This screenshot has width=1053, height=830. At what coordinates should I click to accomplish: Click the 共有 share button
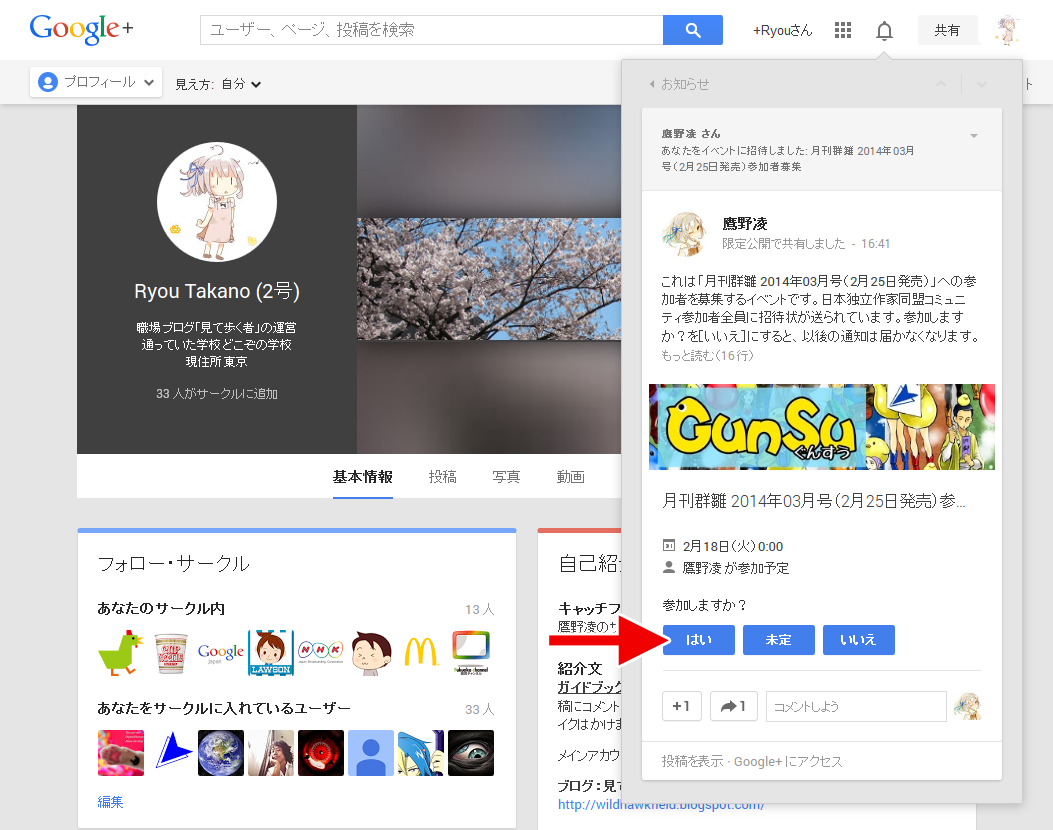(x=947, y=30)
